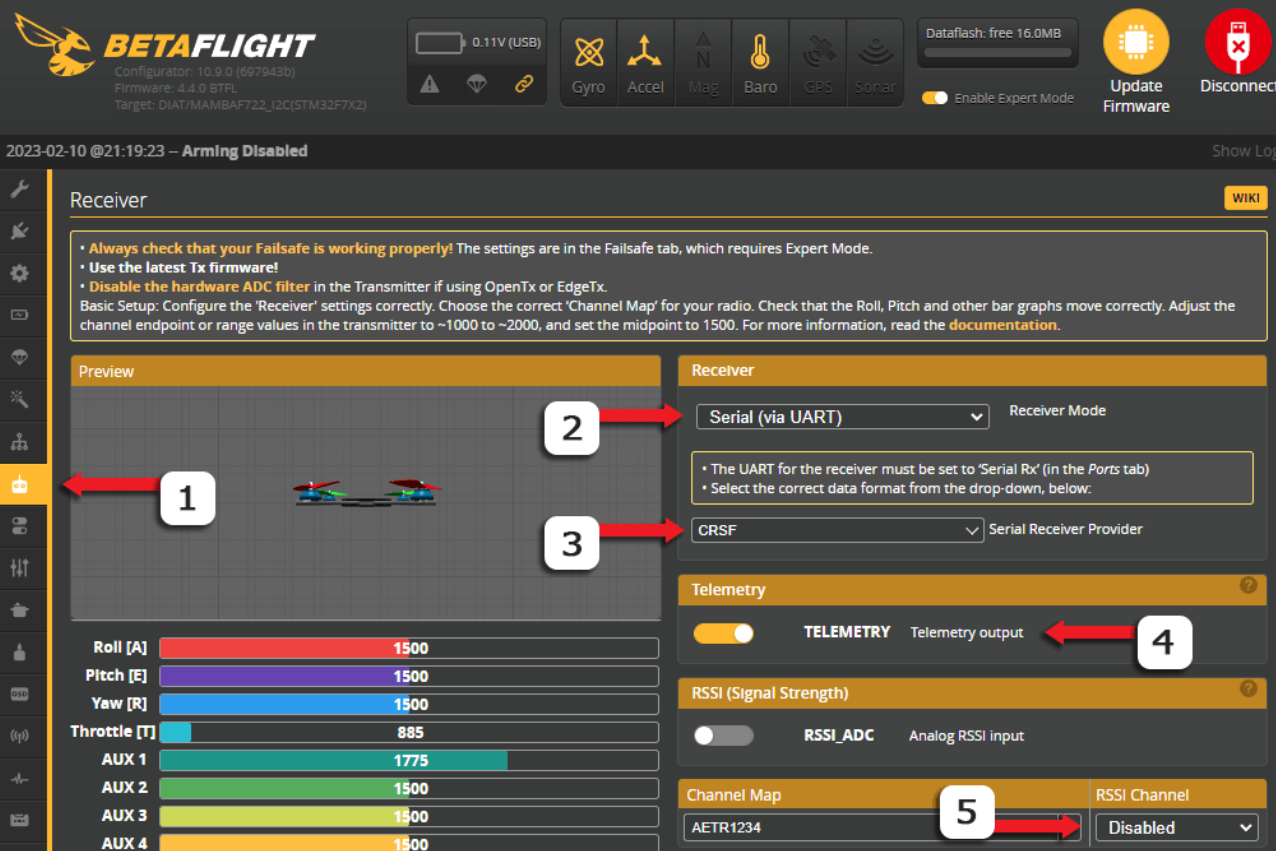
Task: Turn off the TELEMETRY output switch
Action: (x=723, y=633)
